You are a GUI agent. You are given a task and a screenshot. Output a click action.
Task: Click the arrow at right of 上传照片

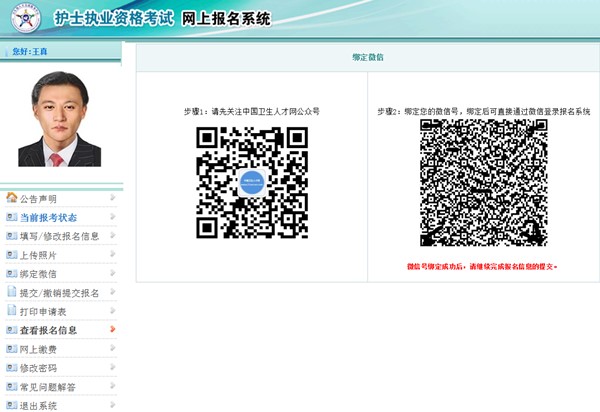pos(112,254)
